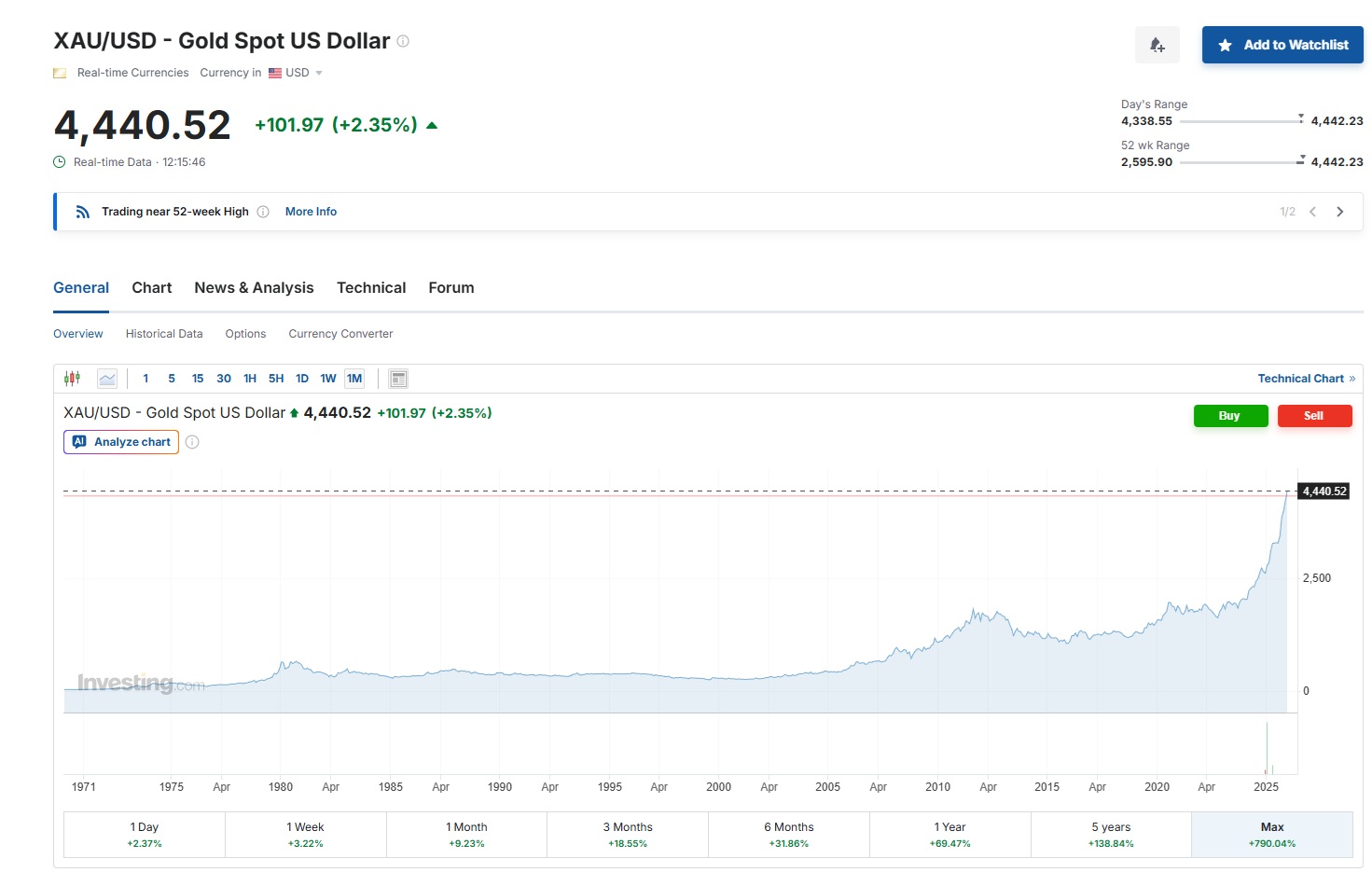Image resolution: width=1372 pixels, height=886 pixels.
Task: Click the feed icon in the 52-week High banner
Action: (x=83, y=212)
